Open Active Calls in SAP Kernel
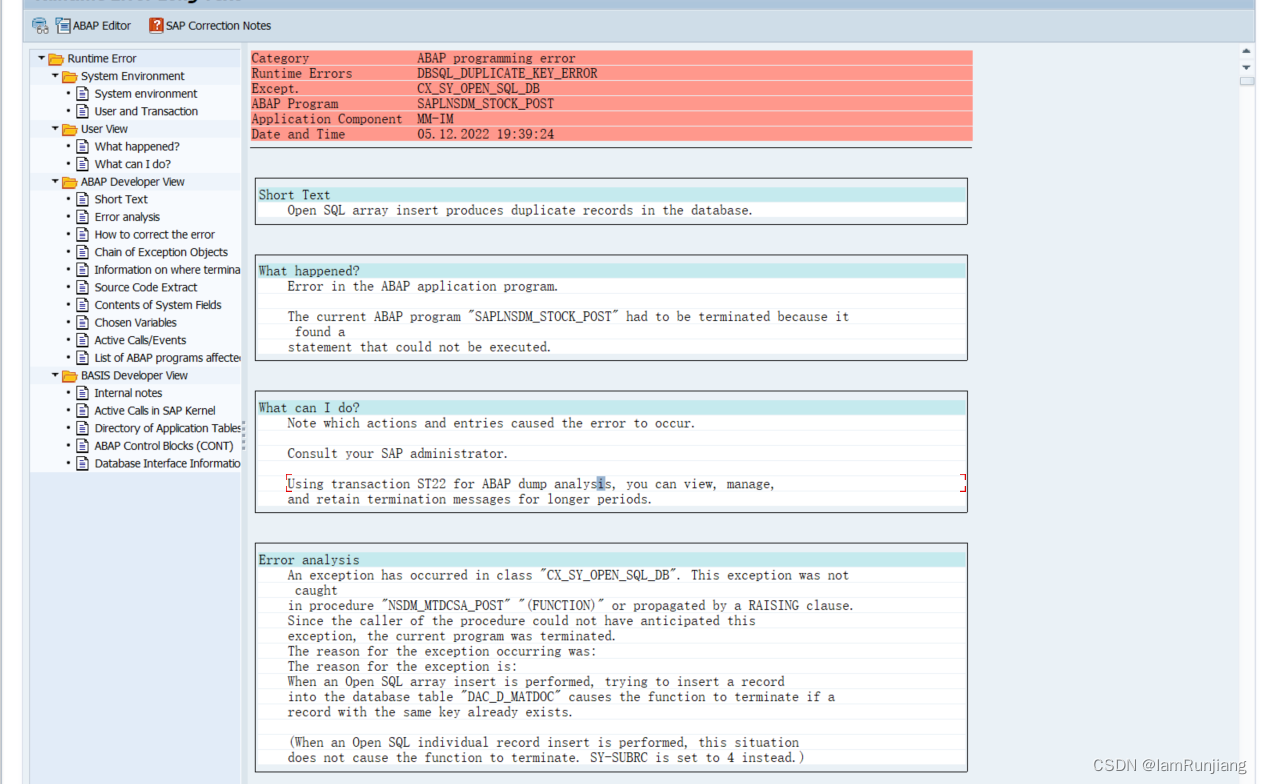This screenshot has height=784, width=1262. click(x=155, y=410)
